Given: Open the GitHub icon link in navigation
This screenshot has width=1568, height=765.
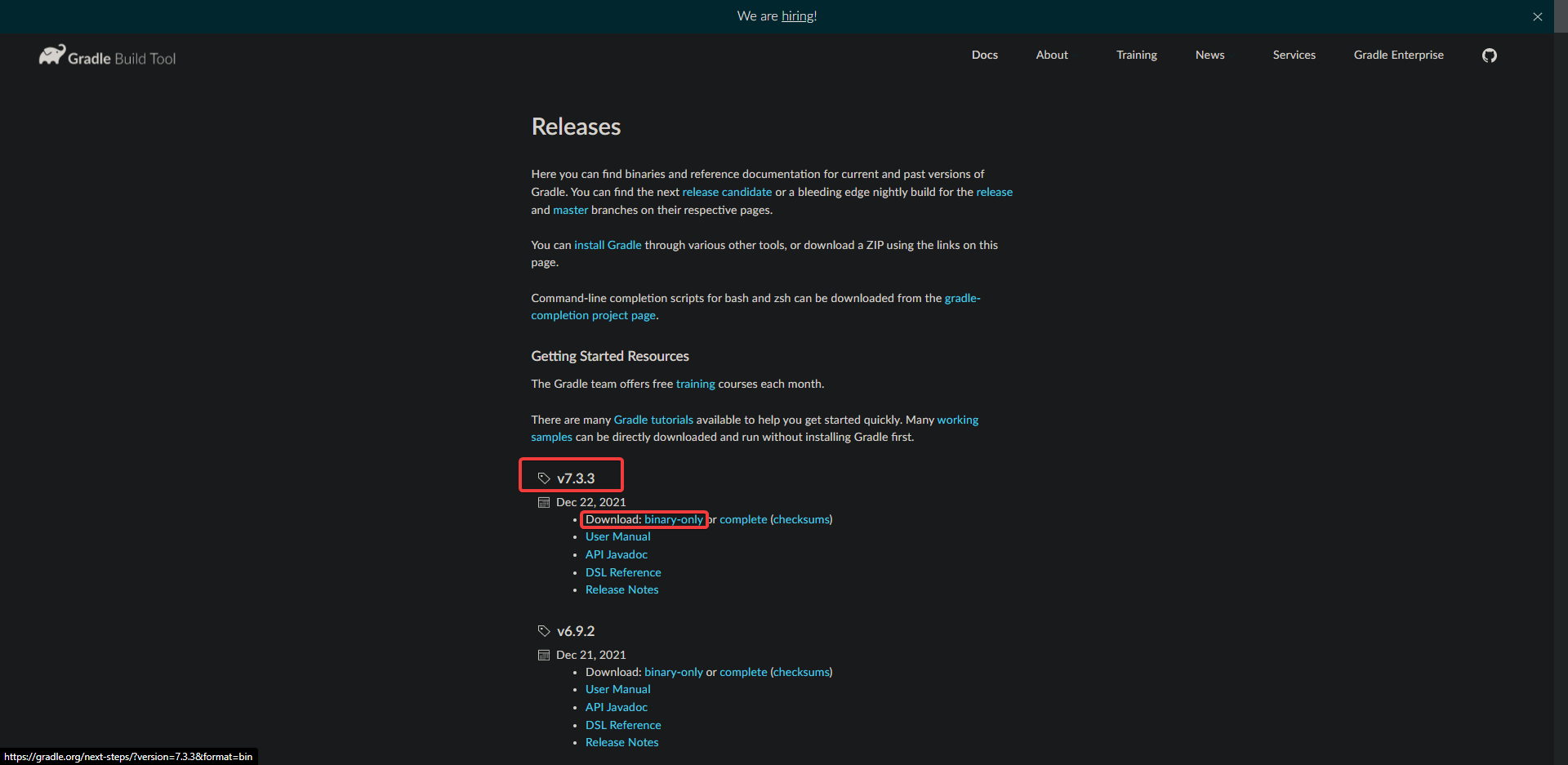Looking at the screenshot, I should [1490, 56].
